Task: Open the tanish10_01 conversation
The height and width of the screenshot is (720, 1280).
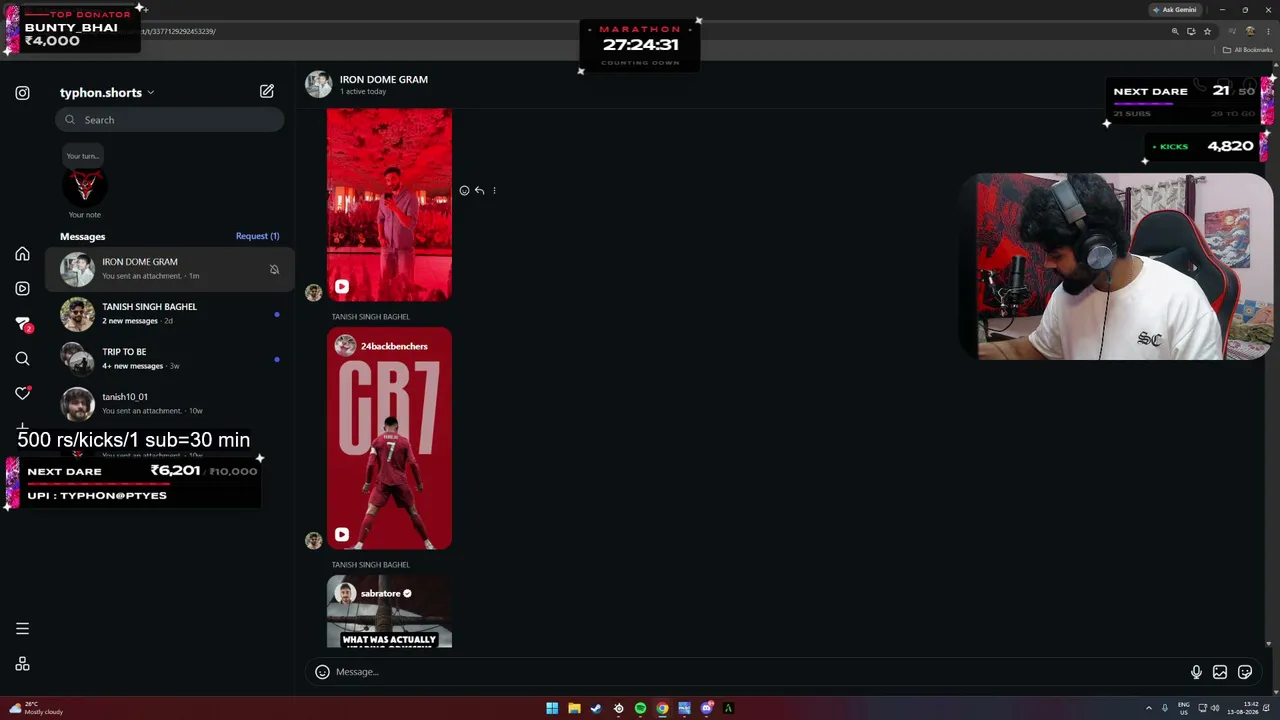Action: pyautogui.click(x=168, y=405)
